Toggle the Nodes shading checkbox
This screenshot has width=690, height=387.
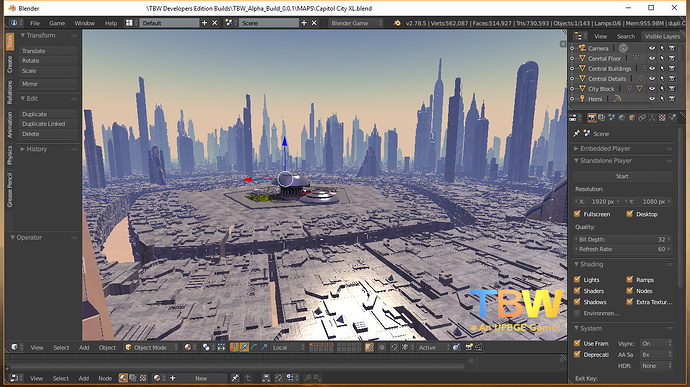point(630,290)
